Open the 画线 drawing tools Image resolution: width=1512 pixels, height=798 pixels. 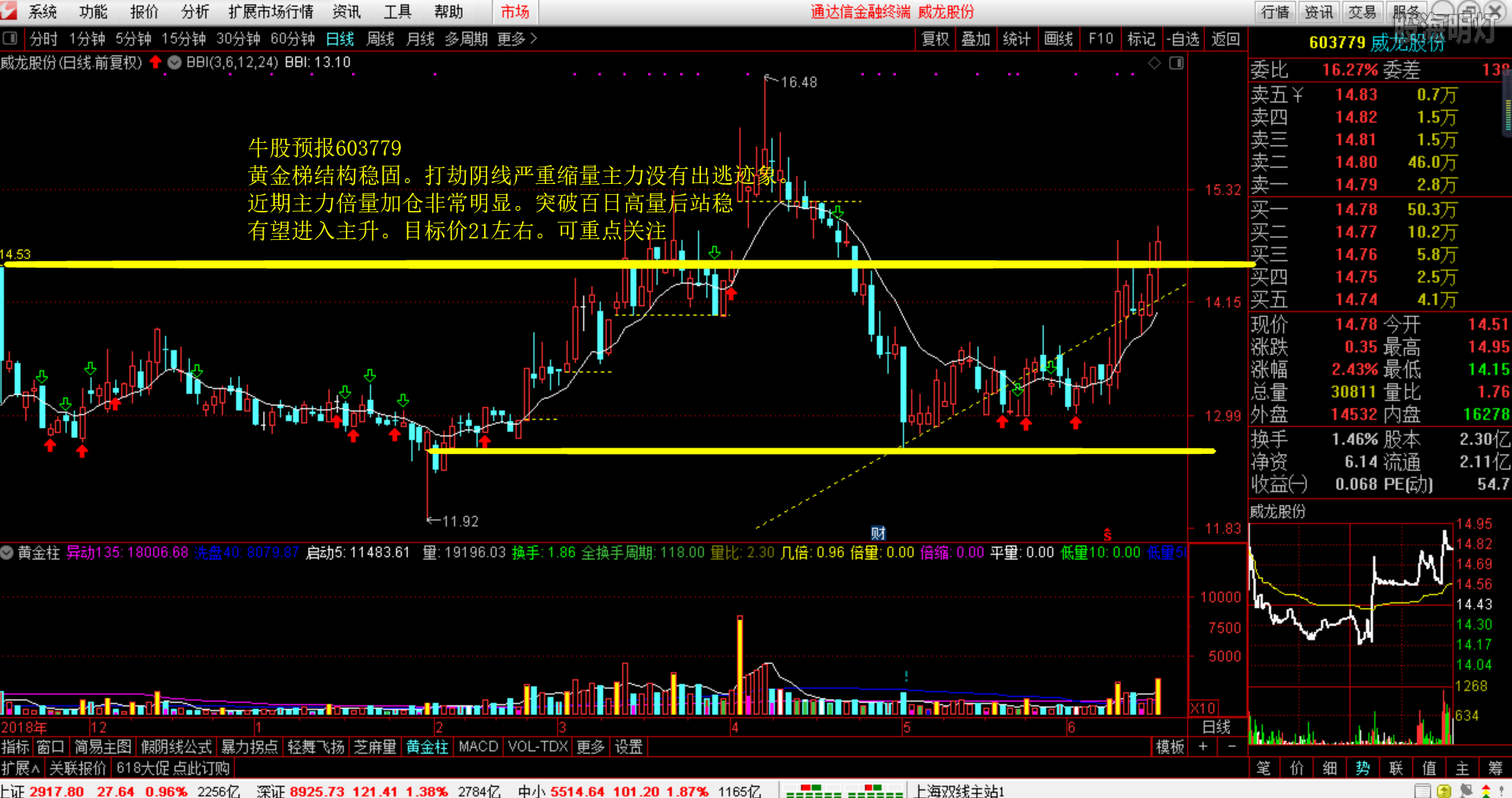(1059, 39)
